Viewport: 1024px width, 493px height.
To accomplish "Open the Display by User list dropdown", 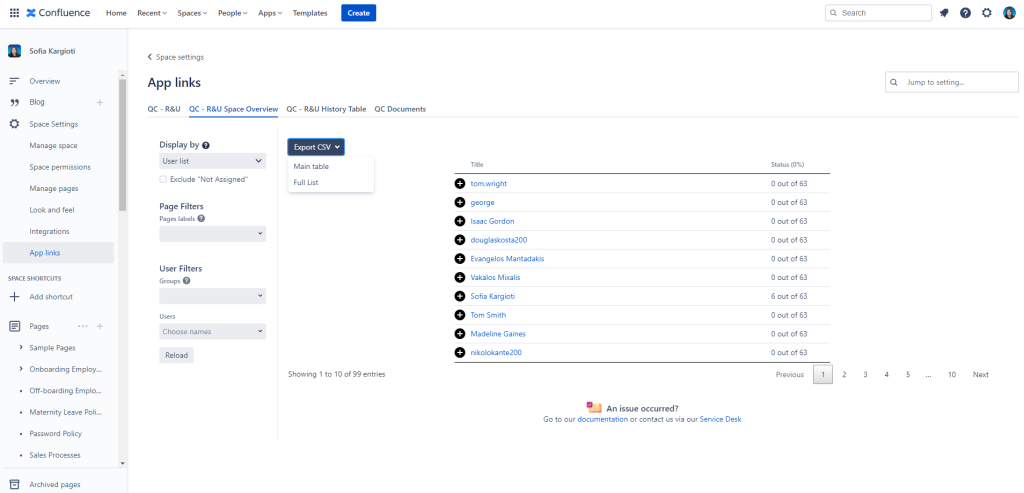I will (212, 161).
